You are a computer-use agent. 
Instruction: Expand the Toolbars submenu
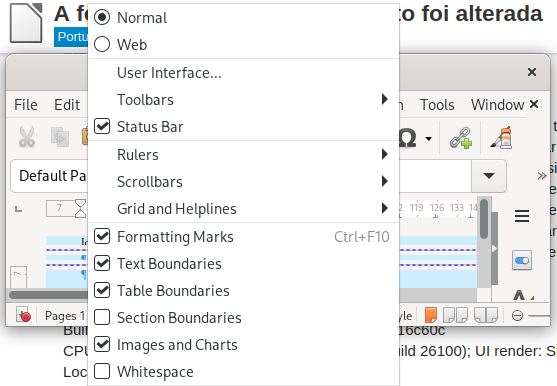click(x=243, y=100)
